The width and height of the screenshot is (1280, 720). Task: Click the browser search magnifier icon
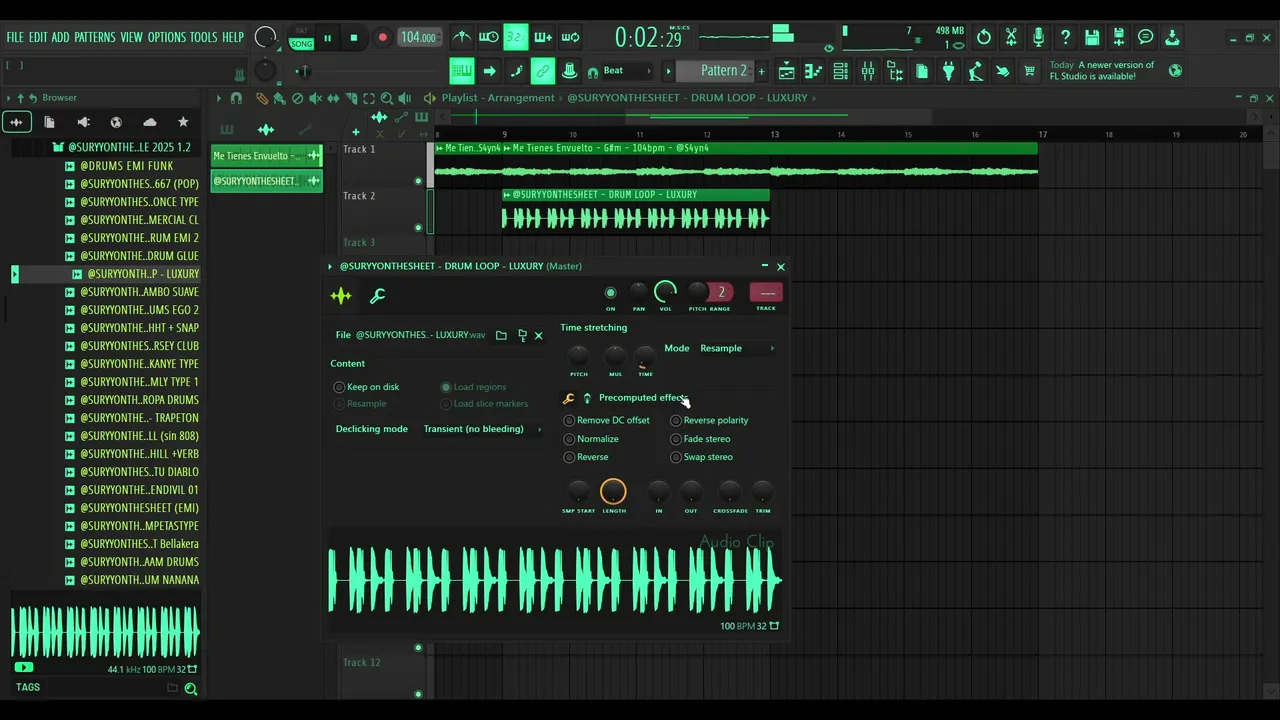[x=190, y=688]
